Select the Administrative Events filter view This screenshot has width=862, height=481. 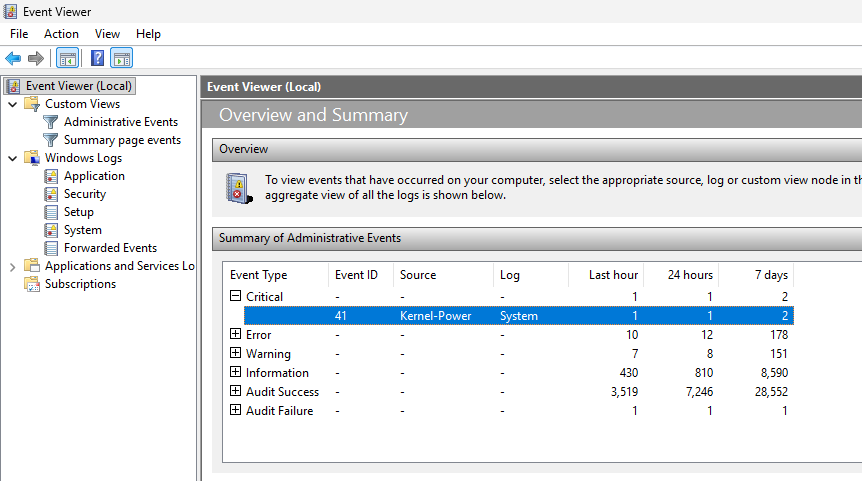coord(120,122)
